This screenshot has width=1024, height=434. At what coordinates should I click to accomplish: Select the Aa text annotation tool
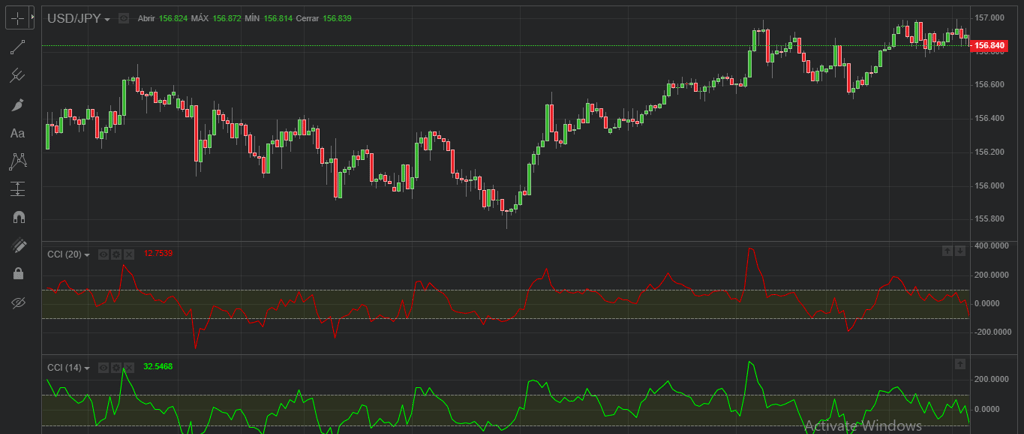pyautogui.click(x=17, y=133)
